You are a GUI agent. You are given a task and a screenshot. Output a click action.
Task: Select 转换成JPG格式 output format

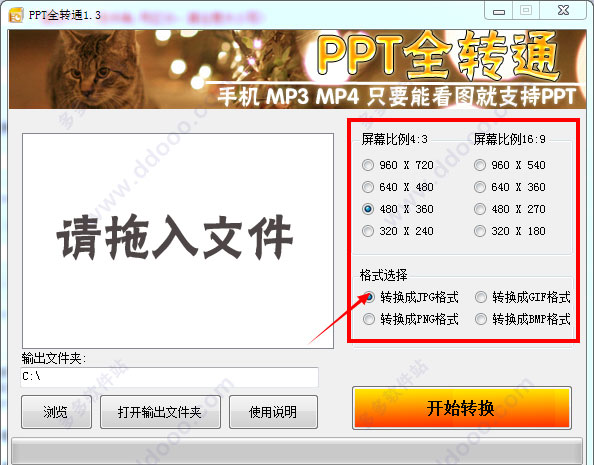click(410, 297)
